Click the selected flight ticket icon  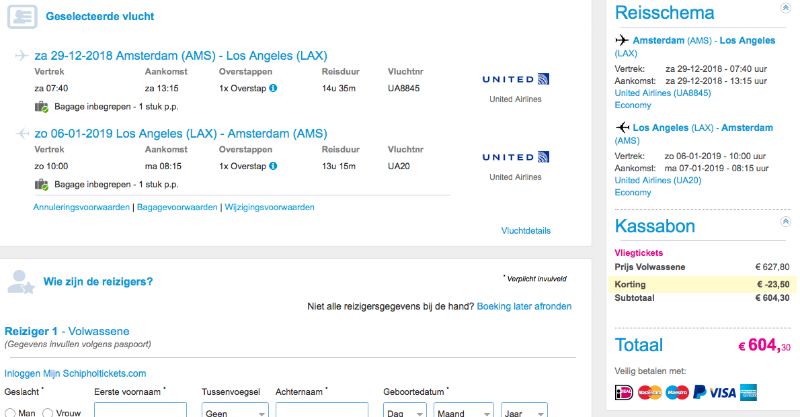click(x=26, y=16)
